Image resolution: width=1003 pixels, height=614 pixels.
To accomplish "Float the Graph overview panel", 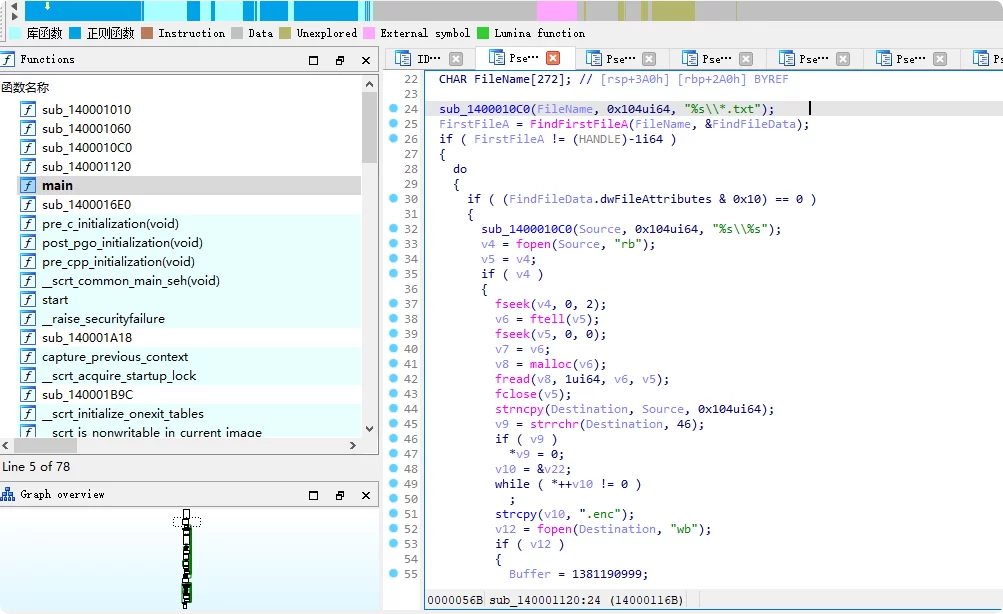I will click(x=340, y=495).
